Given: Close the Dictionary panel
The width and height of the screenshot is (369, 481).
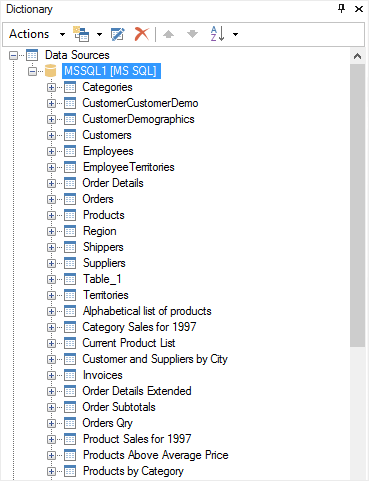Looking at the screenshot, I should [x=359, y=9].
